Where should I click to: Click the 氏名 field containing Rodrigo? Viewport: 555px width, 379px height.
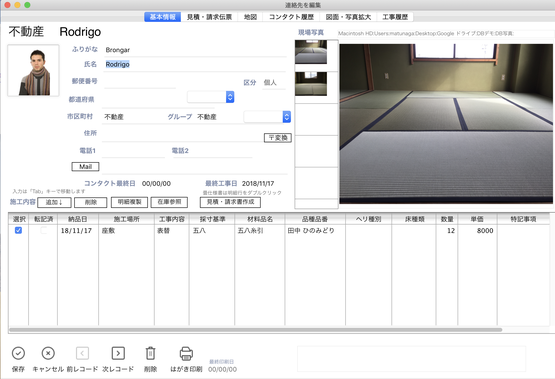(195, 64)
